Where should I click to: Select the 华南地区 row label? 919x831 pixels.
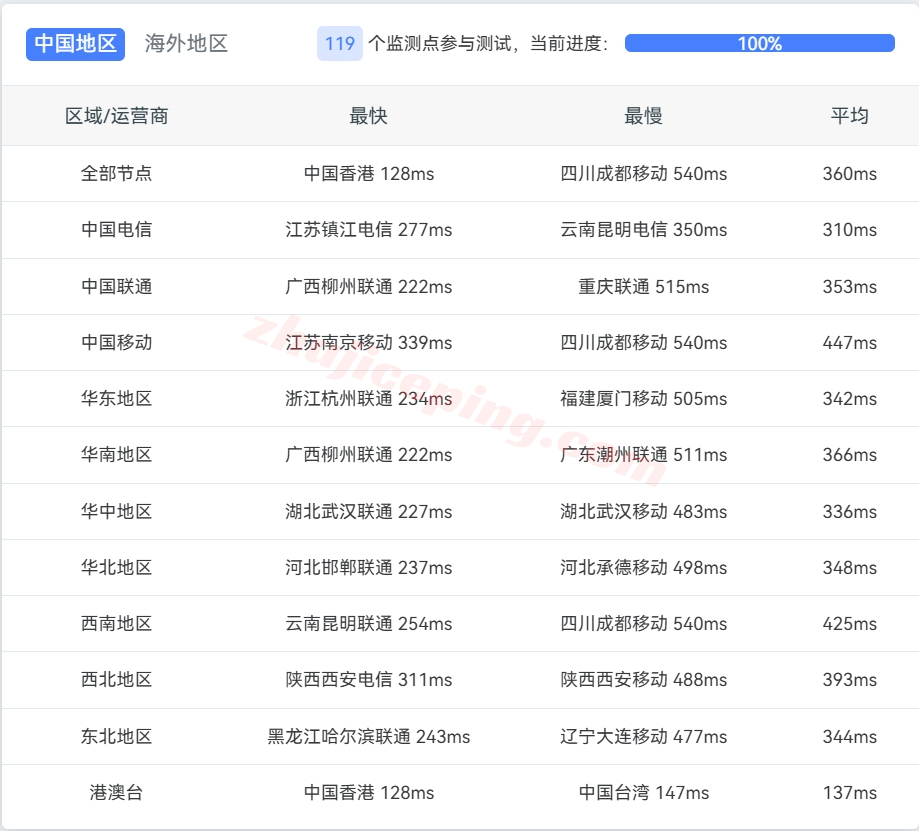click(117, 455)
